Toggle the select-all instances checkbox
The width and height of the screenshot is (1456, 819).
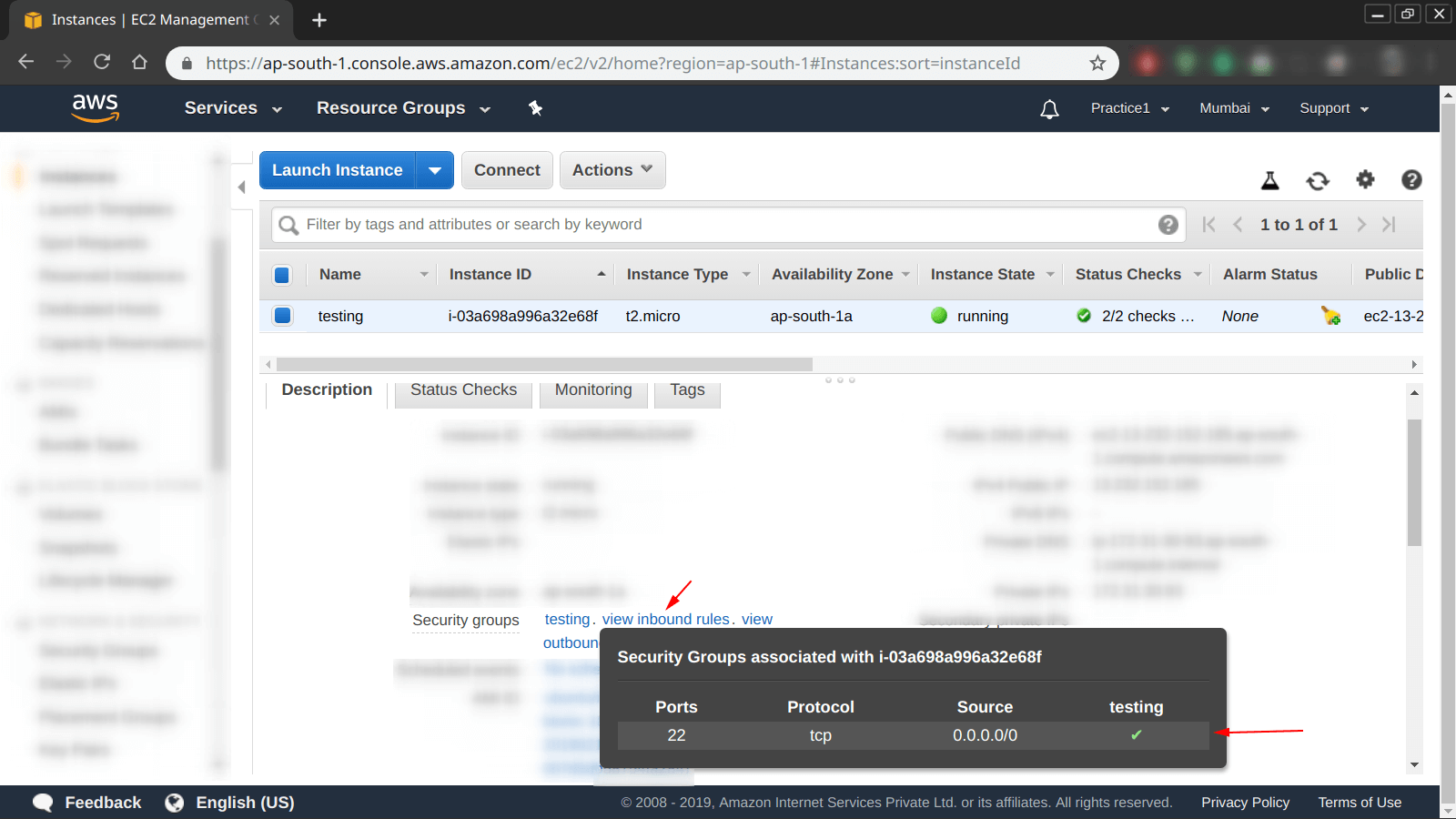[282, 275]
